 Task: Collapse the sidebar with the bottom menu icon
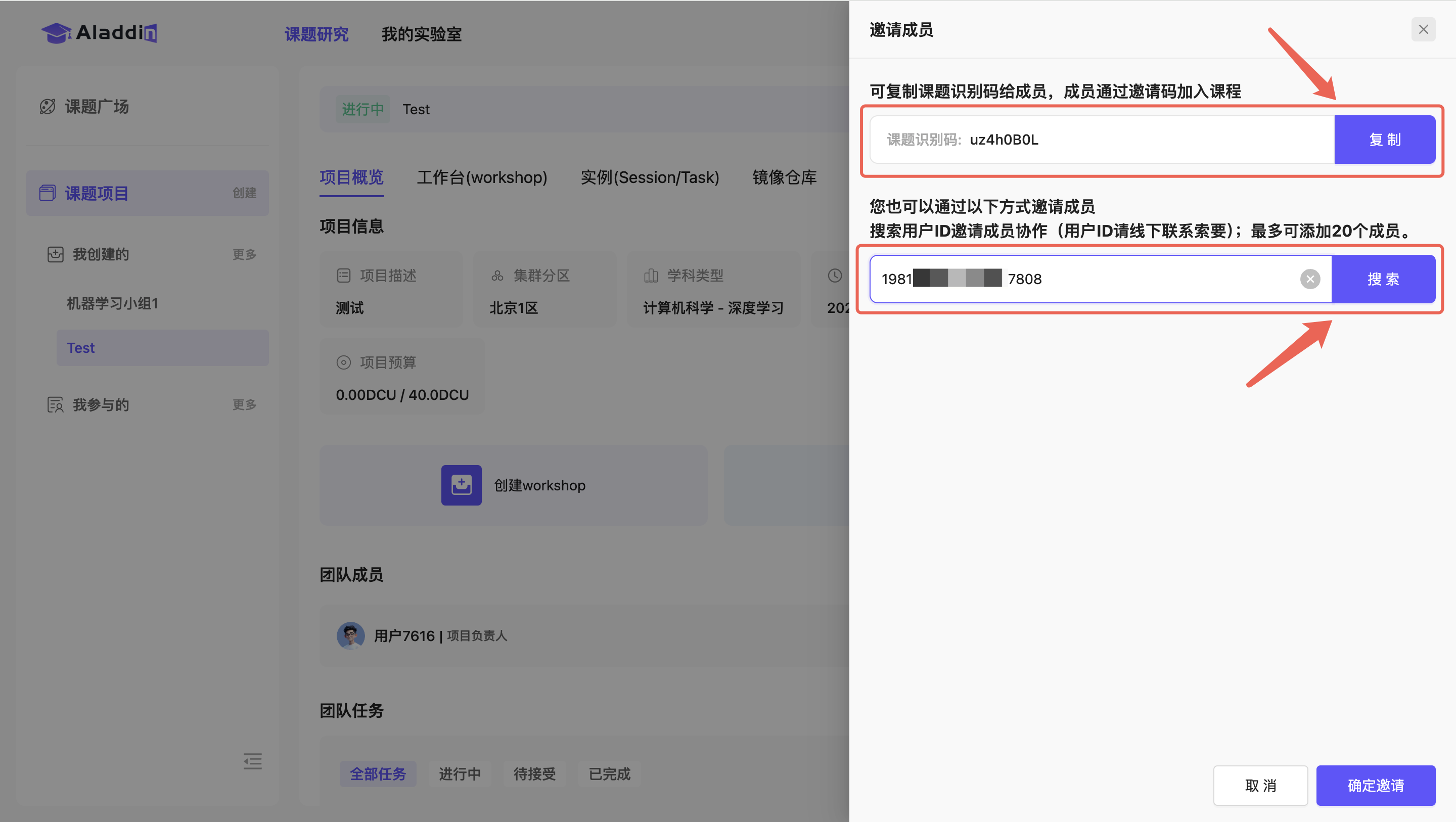coord(252,761)
